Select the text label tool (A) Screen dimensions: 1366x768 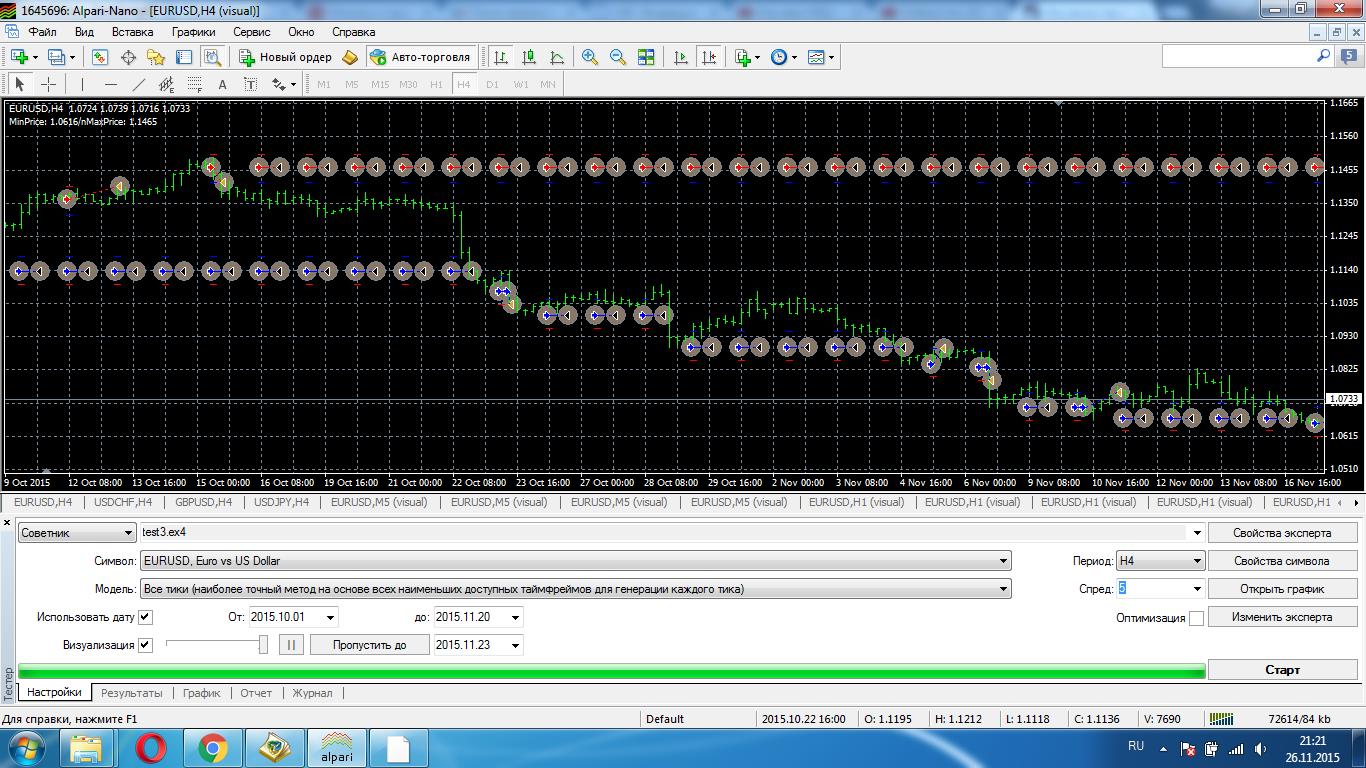pos(222,84)
